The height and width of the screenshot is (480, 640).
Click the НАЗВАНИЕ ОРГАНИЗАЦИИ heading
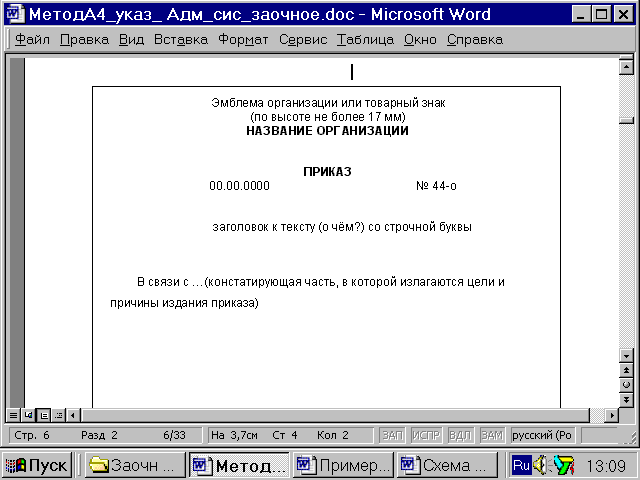pyautogui.click(x=327, y=131)
